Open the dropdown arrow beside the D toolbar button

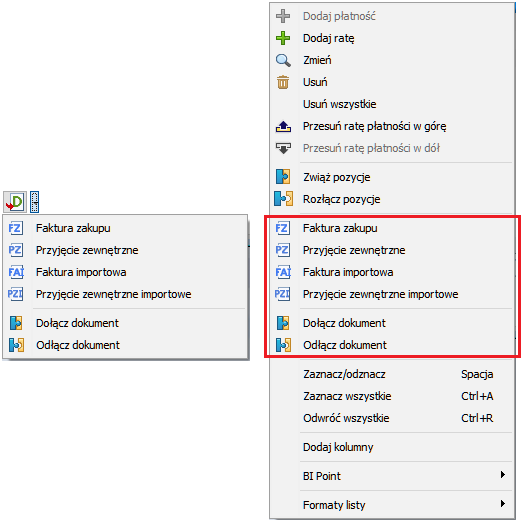point(34,202)
